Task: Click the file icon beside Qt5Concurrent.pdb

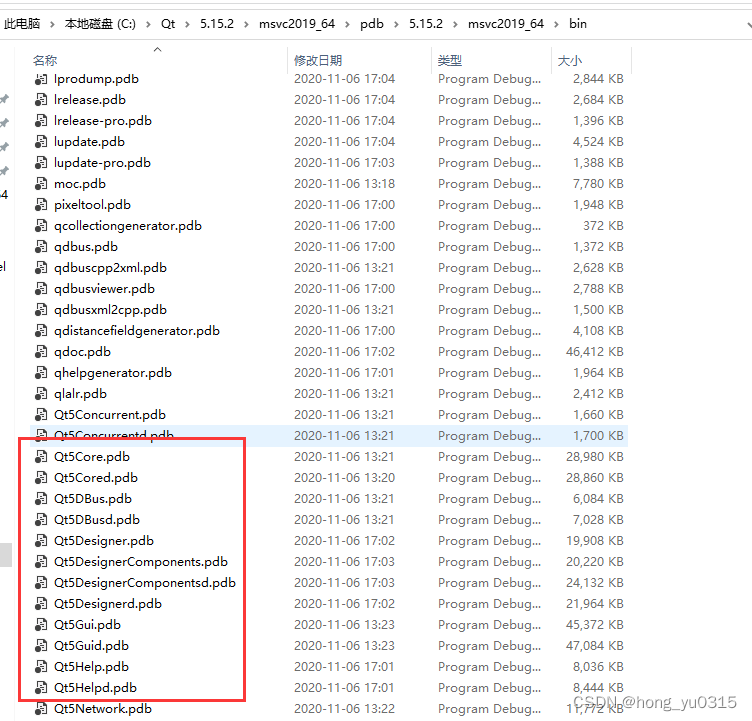Action: tap(41, 415)
